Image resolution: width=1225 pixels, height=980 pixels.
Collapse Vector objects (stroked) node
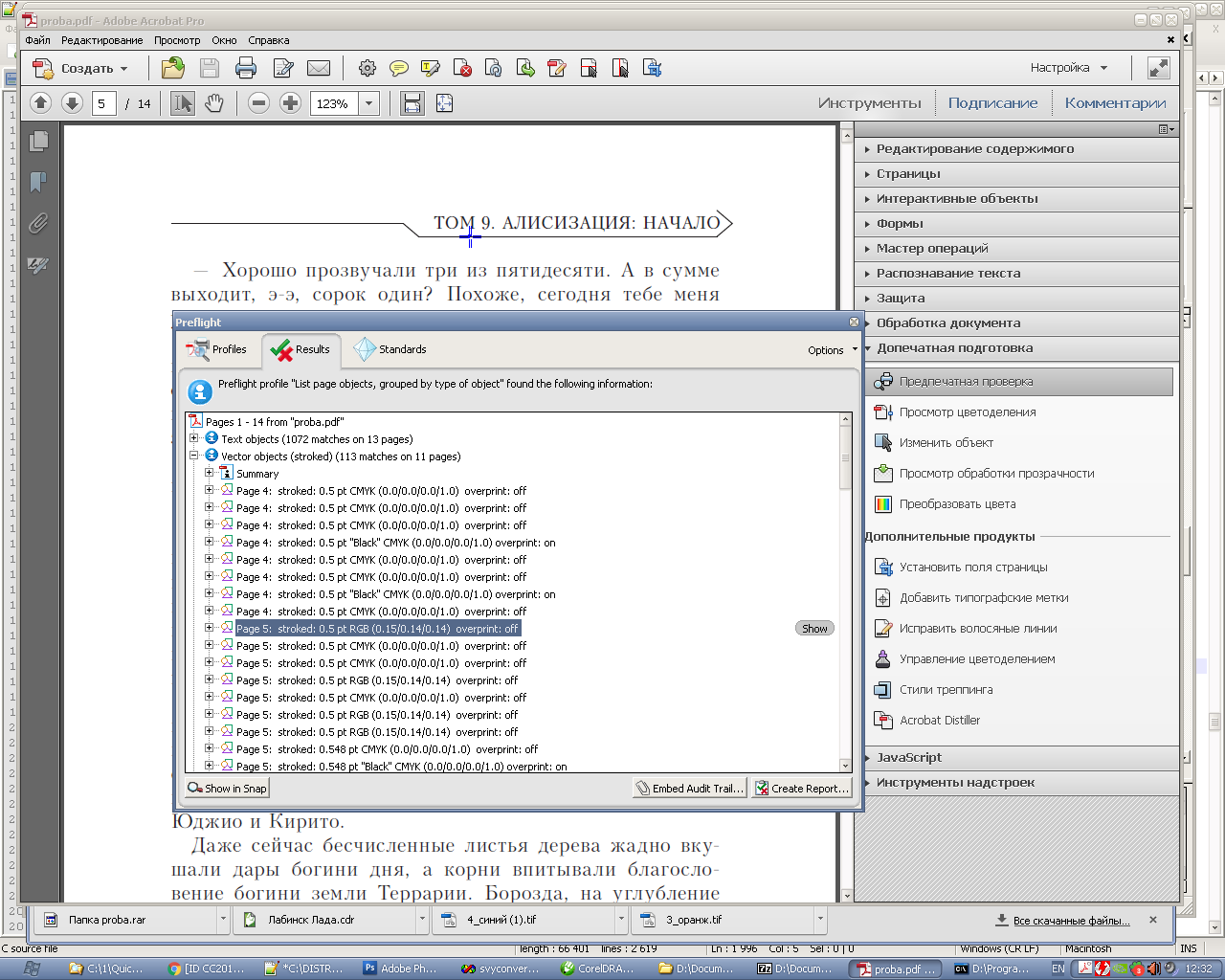click(194, 457)
